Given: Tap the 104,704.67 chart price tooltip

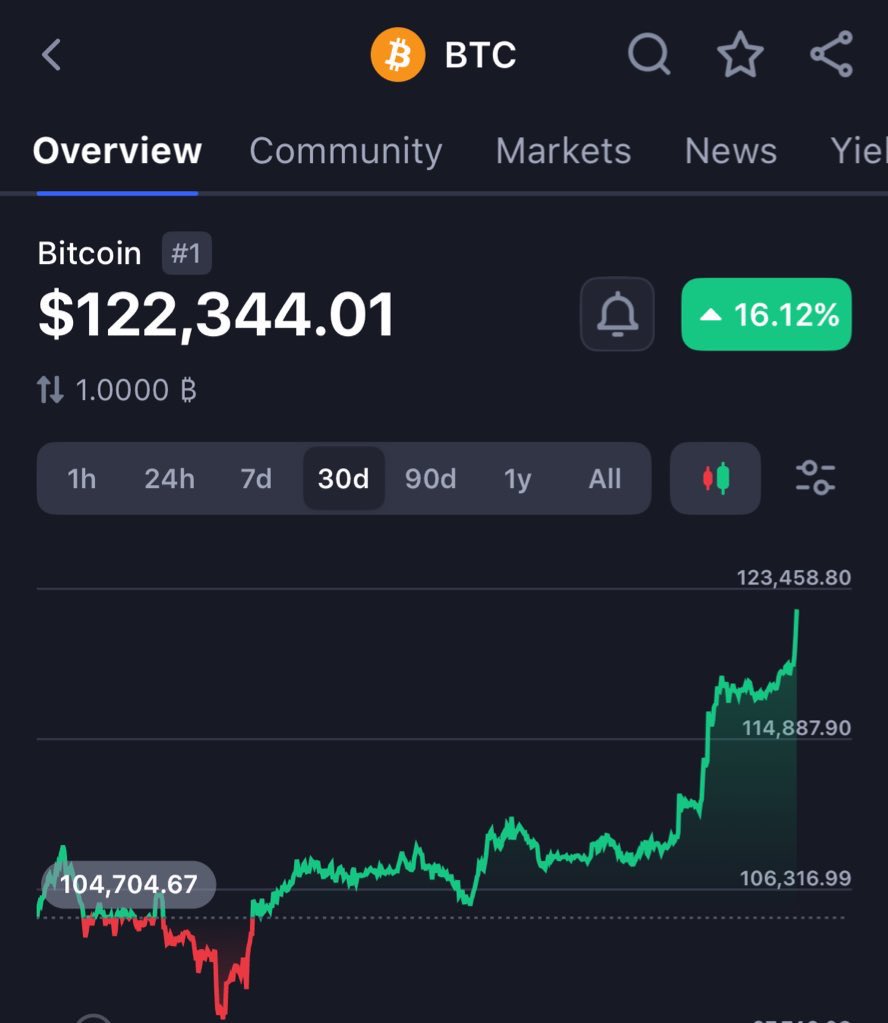Looking at the screenshot, I should [129, 885].
